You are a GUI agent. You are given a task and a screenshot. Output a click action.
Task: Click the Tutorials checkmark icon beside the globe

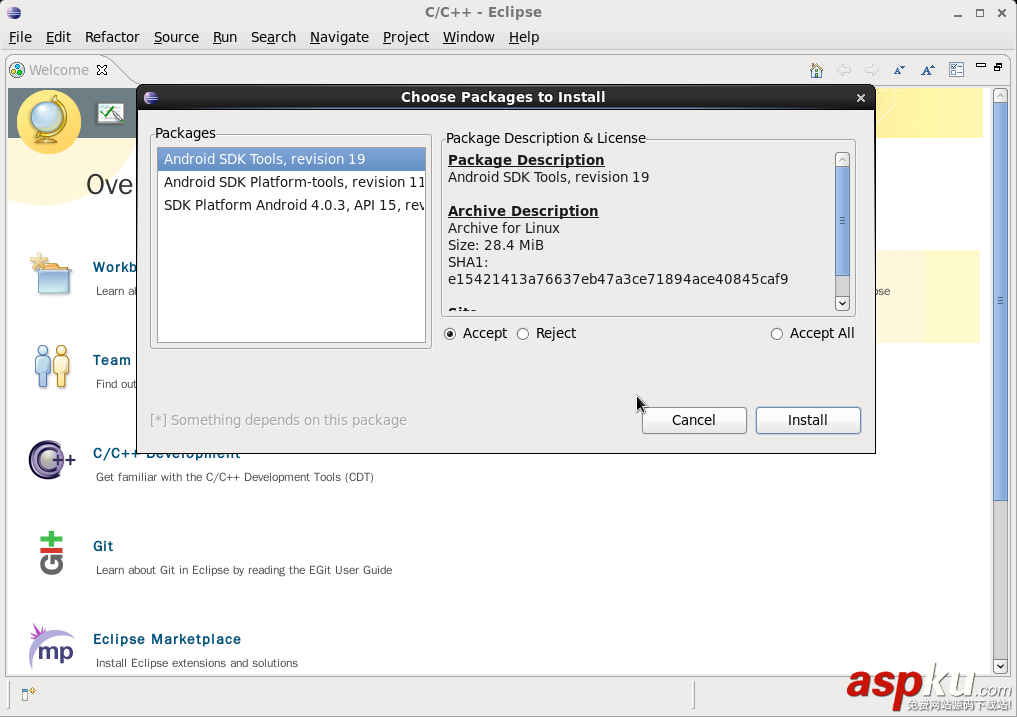pos(111,114)
